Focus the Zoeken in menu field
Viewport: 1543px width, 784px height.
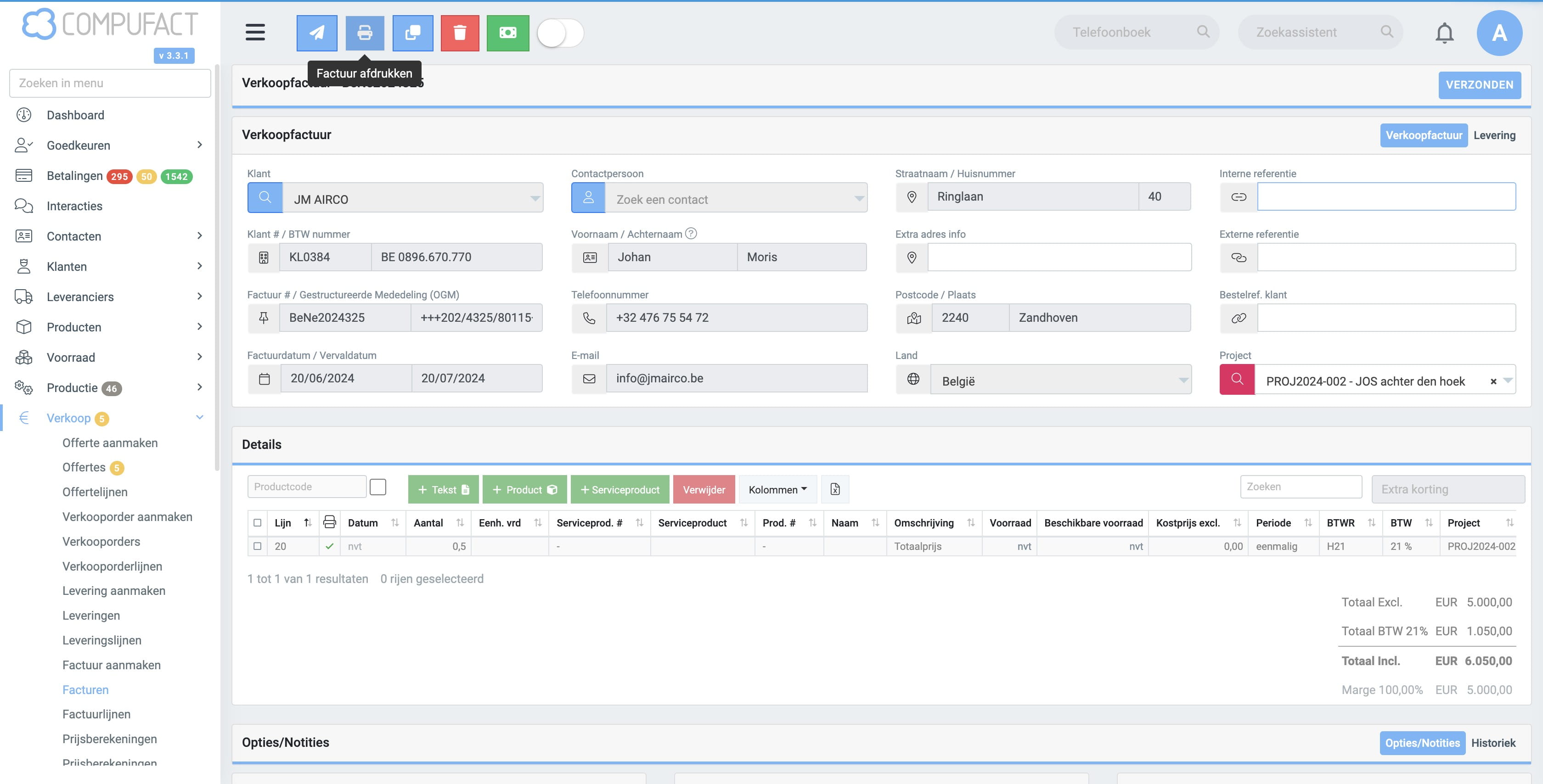(x=110, y=83)
